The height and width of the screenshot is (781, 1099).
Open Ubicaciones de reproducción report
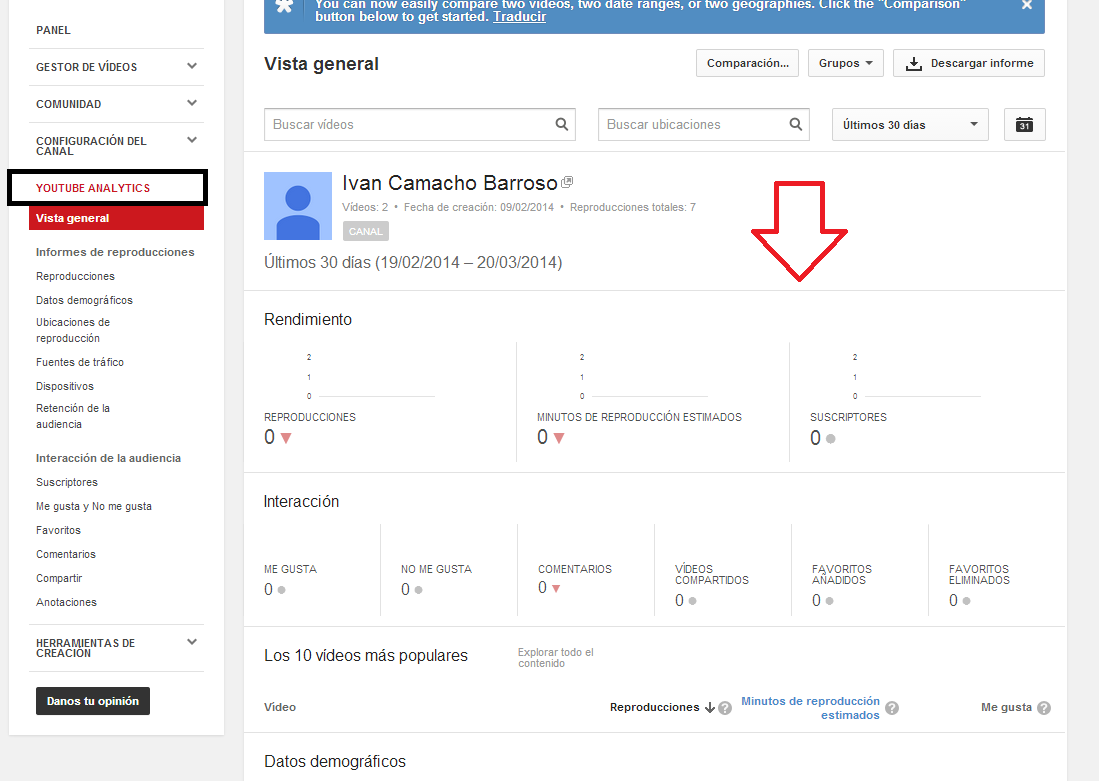tap(73, 330)
